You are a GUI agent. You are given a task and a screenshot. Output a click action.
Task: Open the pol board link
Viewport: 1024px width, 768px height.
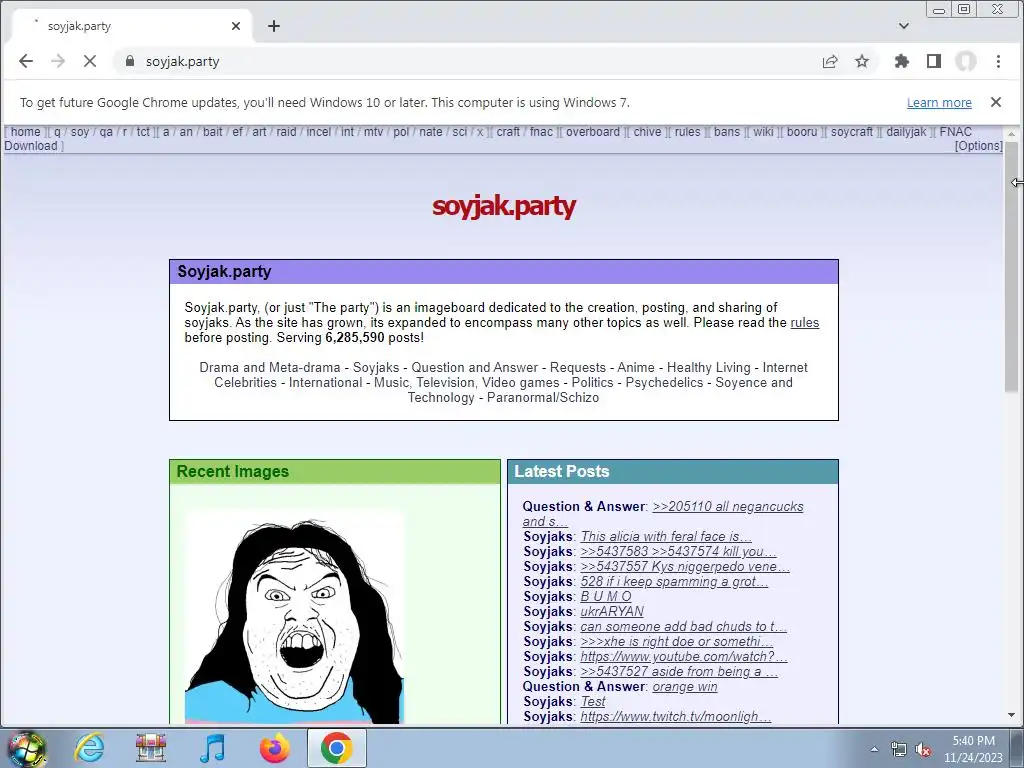coord(401,132)
